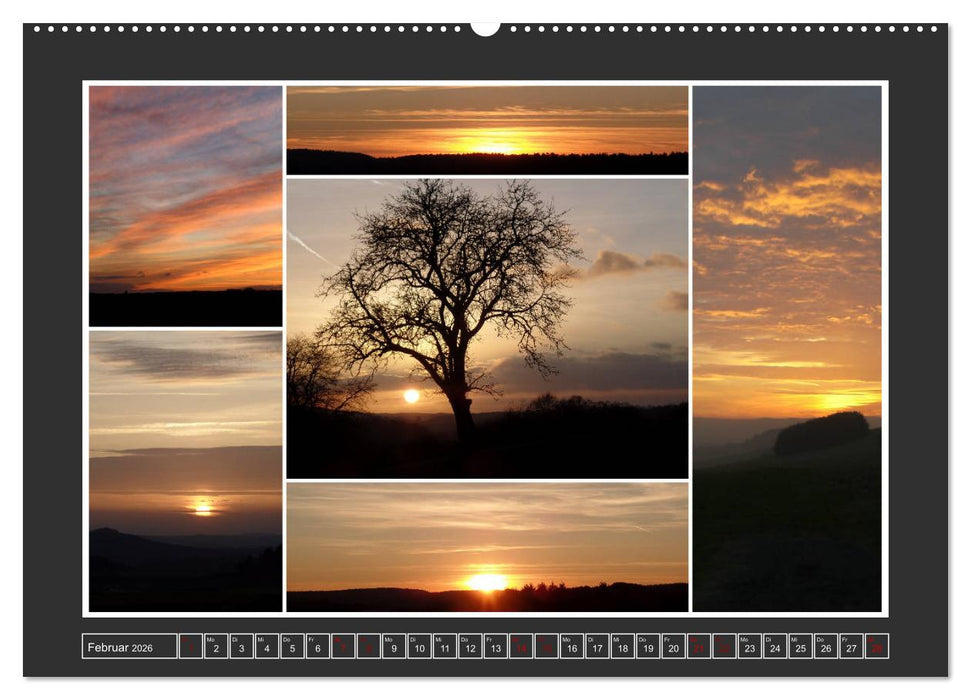Select the red Saturday 14 cell
The image size is (971, 700).
click(x=519, y=648)
